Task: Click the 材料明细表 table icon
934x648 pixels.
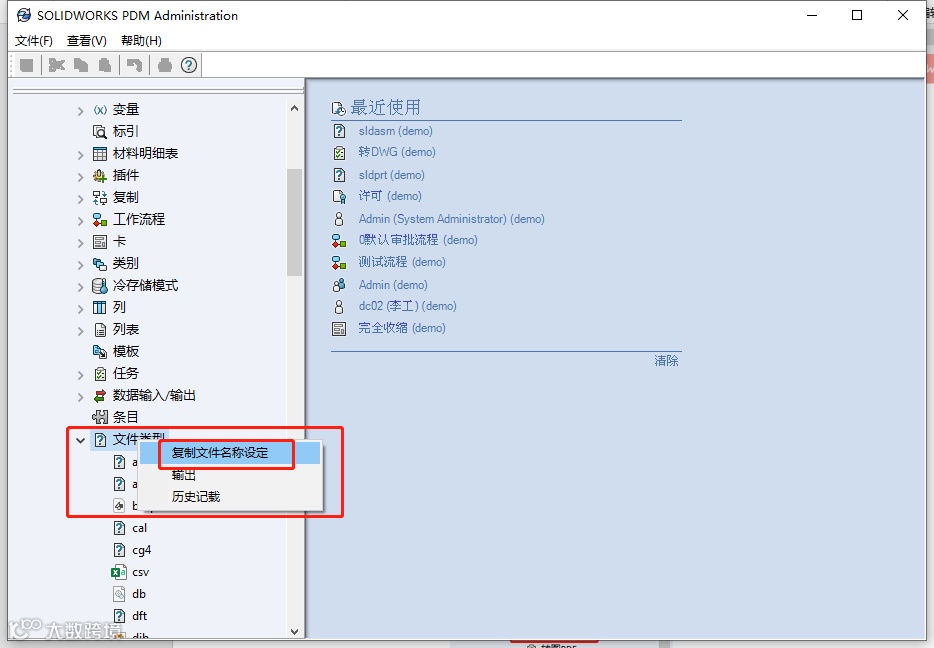Action: pyautogui.click(x=100, y=154)
